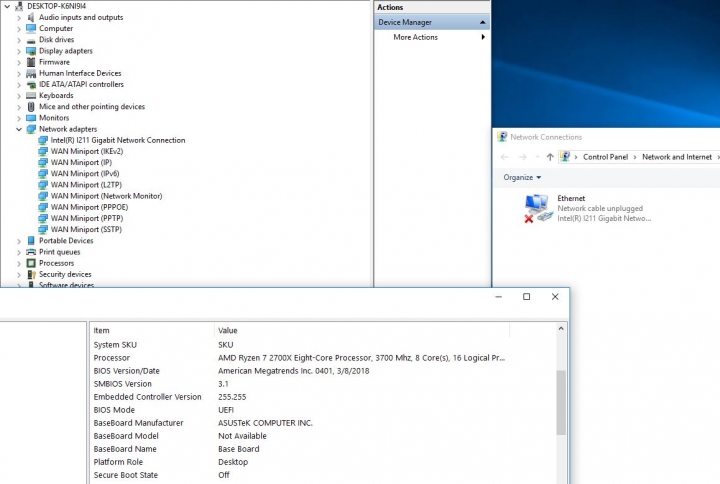
Task: Click the Audio inputs and outputs speaker icon
Action: click(31, 17)
